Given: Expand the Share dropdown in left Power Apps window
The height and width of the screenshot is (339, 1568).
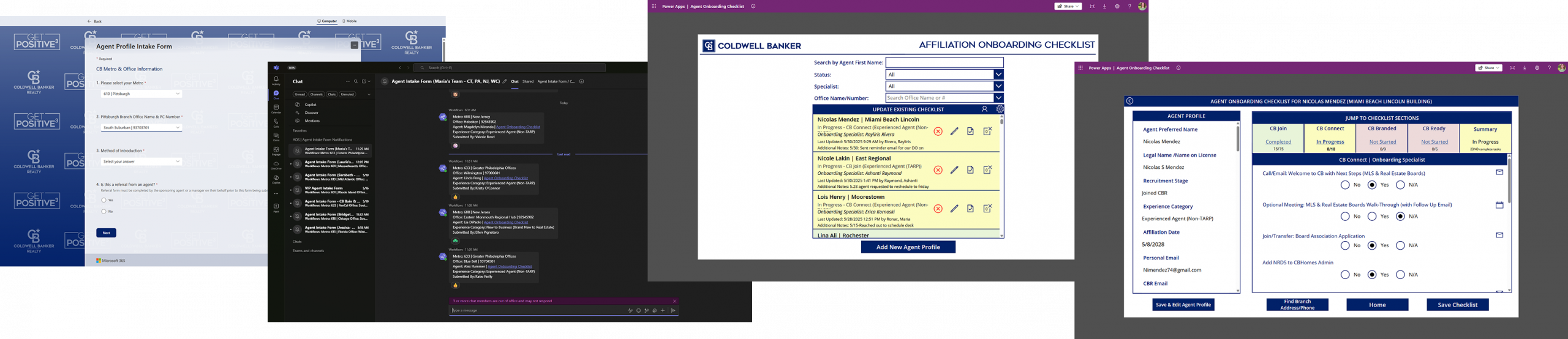Looking at the screenshot, I should click(x=1077, y=6).
